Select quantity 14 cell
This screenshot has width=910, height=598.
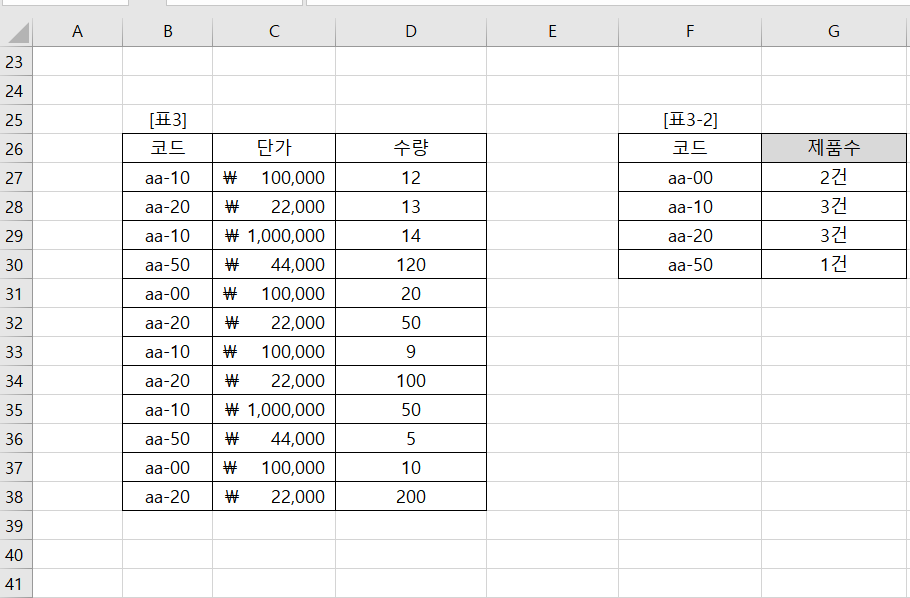411,236
